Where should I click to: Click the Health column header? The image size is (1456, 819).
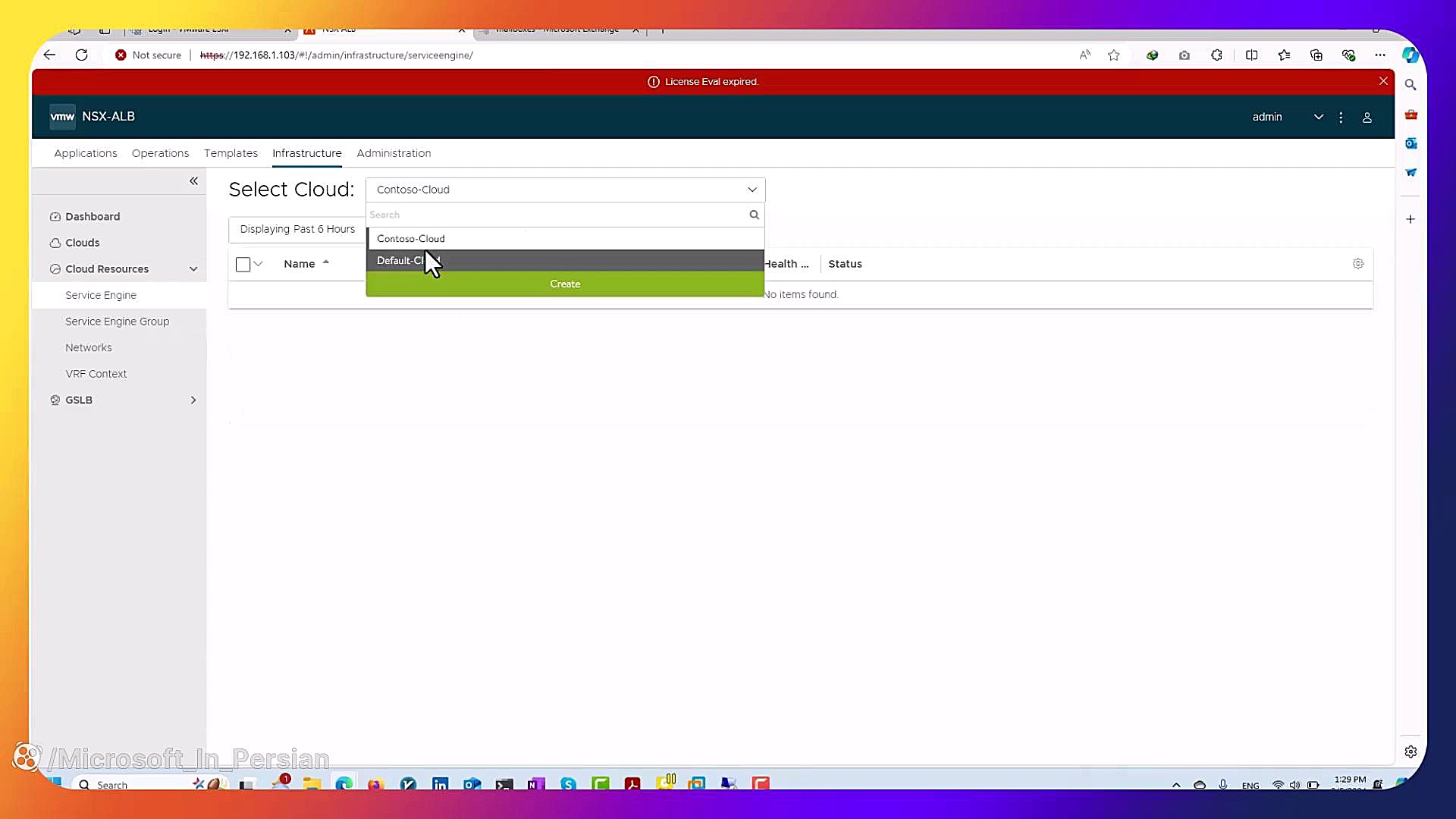pos(786,264)
